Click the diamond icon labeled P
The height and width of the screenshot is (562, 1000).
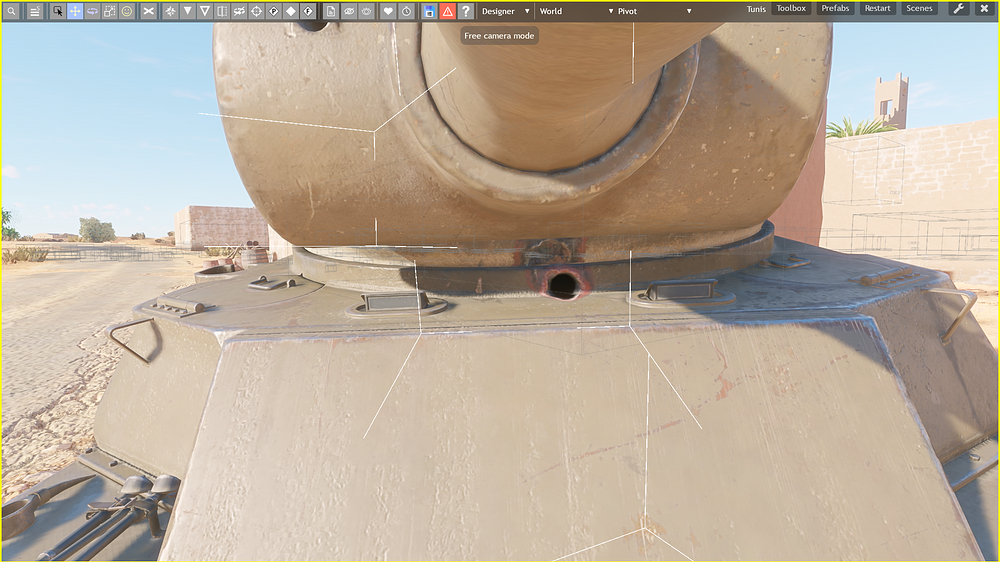coord(274,11)
